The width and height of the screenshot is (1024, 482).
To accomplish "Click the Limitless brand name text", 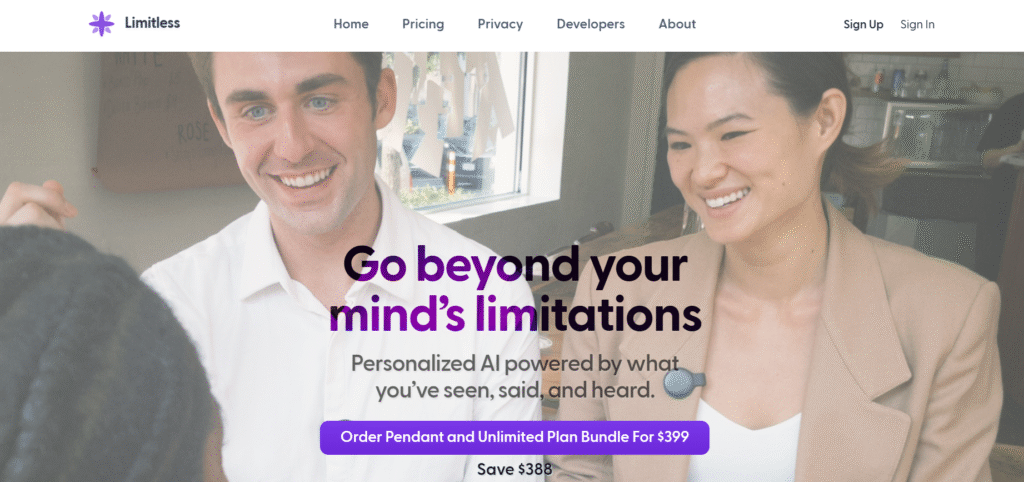I will click(x=152, y=24).
